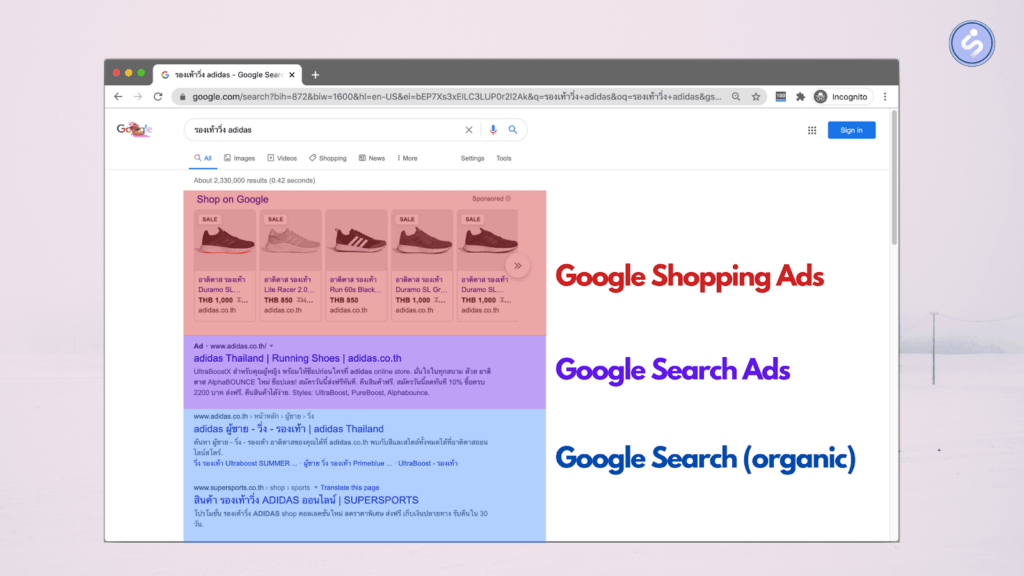Switch to the Videos tab

pyautogui.click(x=282, y=158)
